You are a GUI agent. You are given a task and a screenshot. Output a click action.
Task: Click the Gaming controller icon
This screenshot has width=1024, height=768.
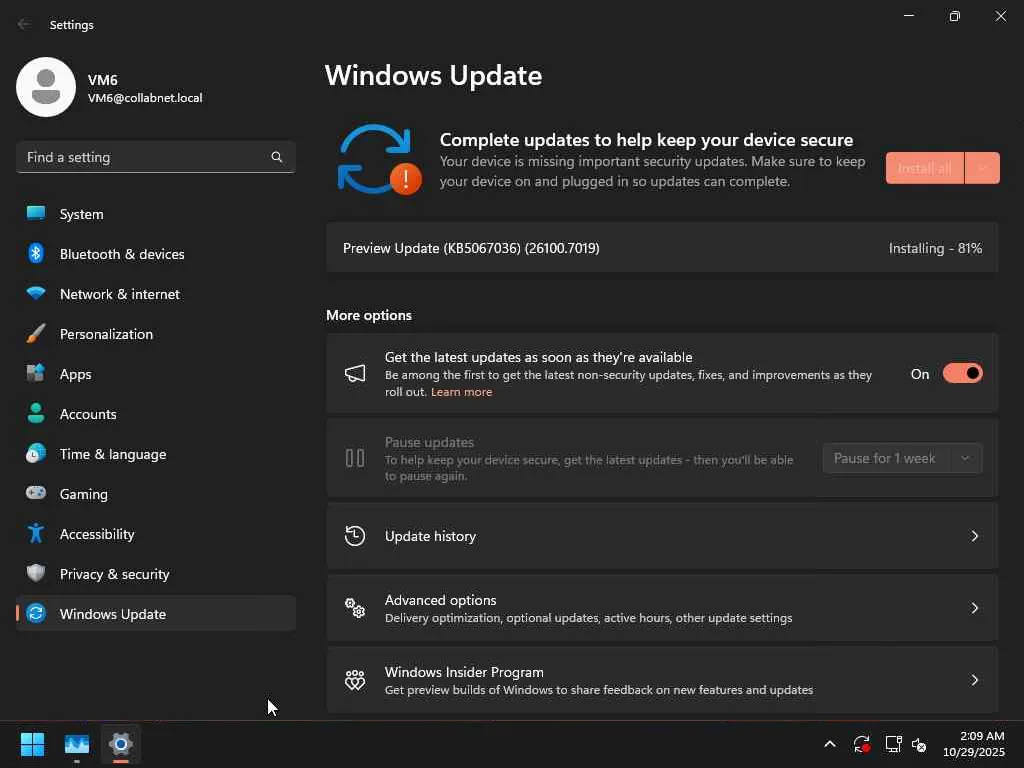[36, 492]
